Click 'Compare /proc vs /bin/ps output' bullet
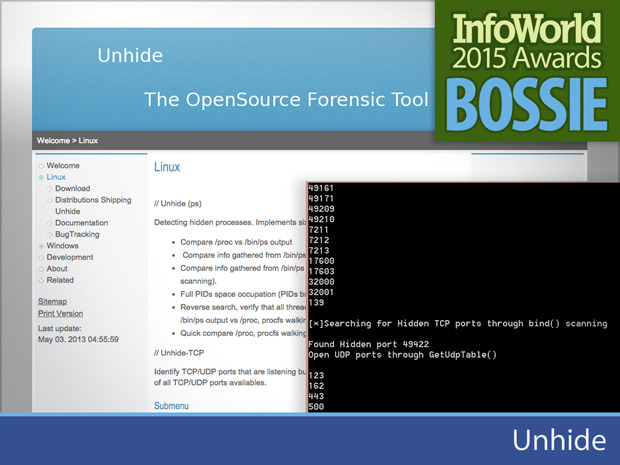Screen dimensions: 620x465 click(236, 242)
